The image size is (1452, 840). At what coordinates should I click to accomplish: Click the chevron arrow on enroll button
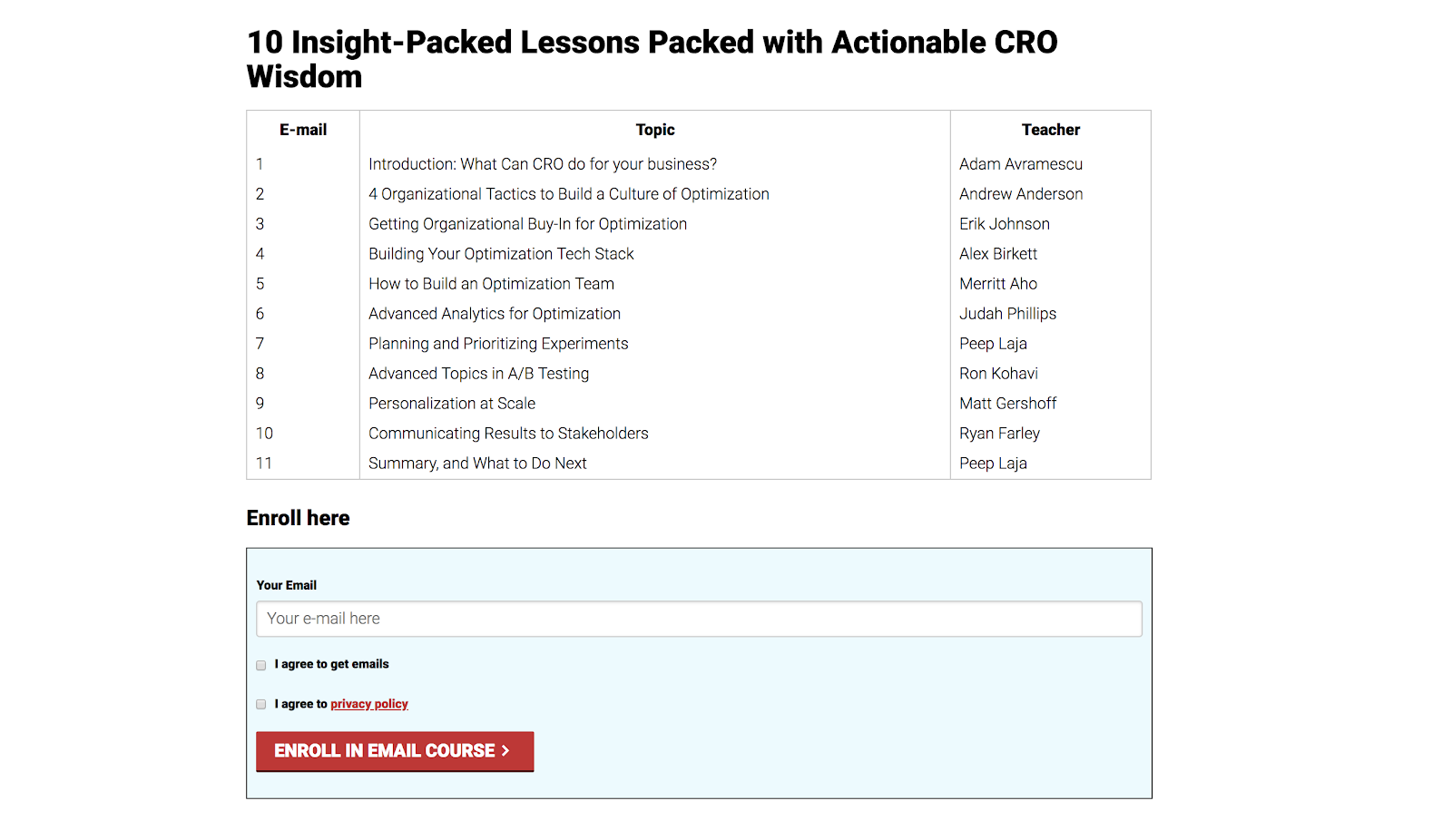[x=505, y=751]
